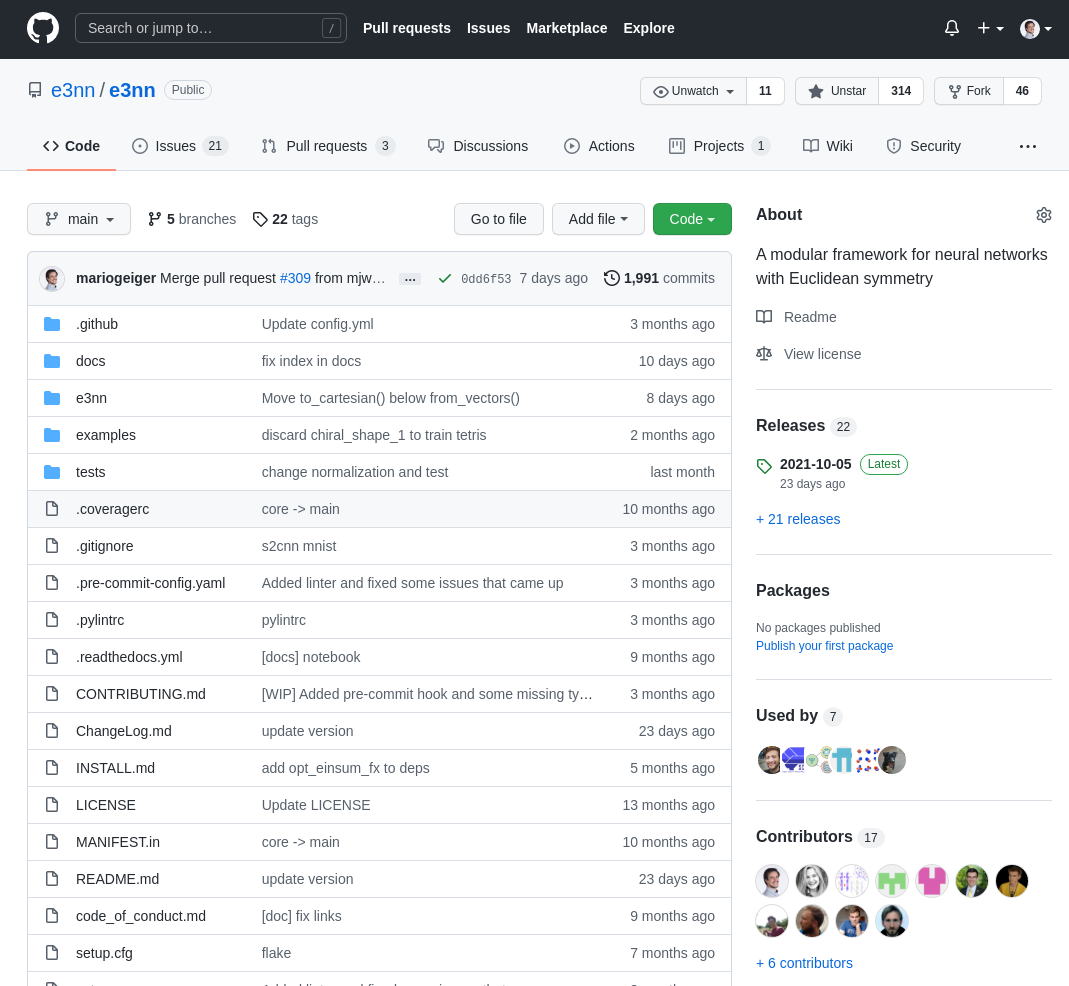Image resolution: width=1069 pixels, height=986 pixels.
Task: Fork the repository
Action: coord(969,91)
